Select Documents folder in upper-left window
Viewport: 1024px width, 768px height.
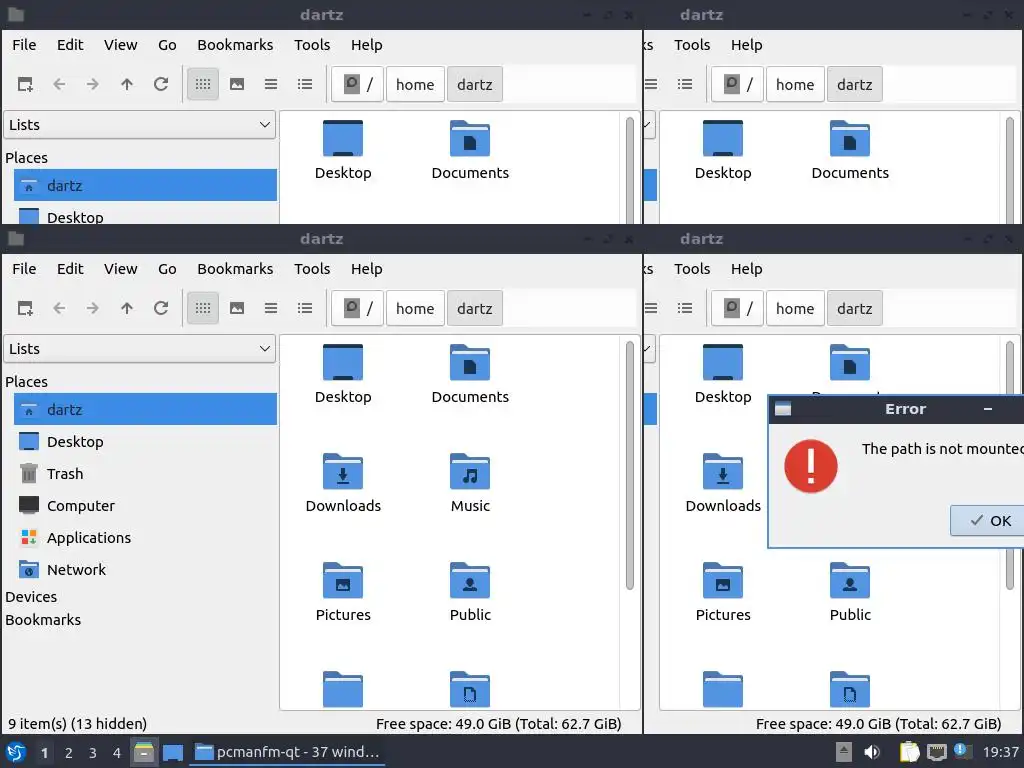(470, 150)
